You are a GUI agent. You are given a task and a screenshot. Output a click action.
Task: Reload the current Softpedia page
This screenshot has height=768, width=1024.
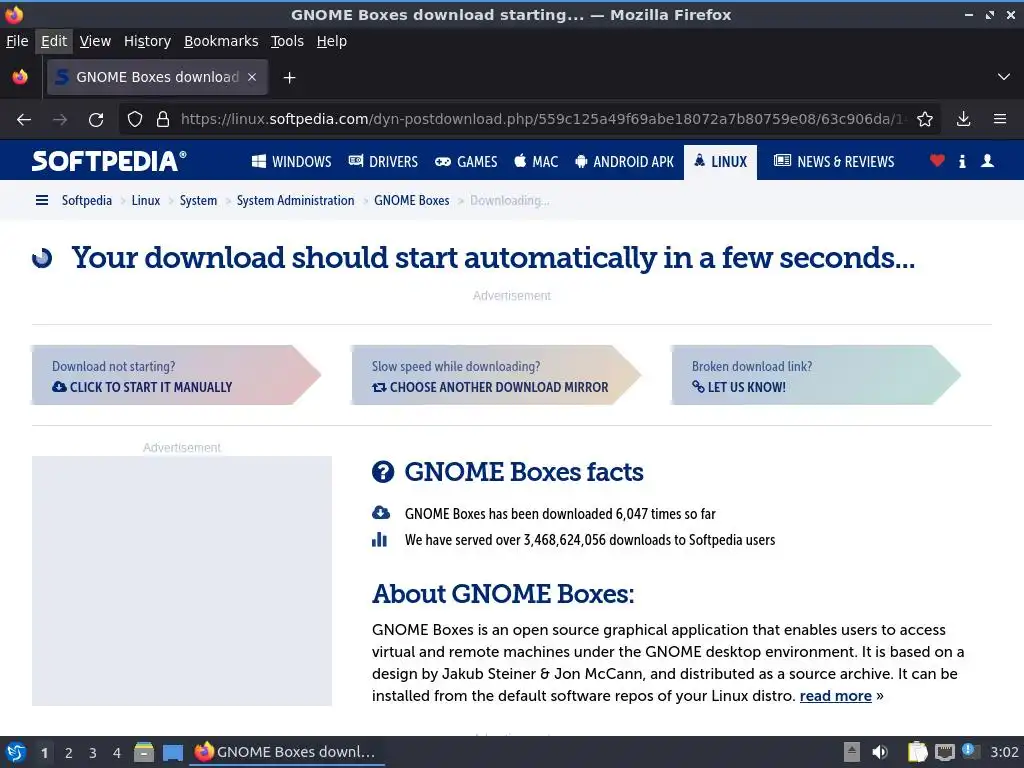point(96,120)
